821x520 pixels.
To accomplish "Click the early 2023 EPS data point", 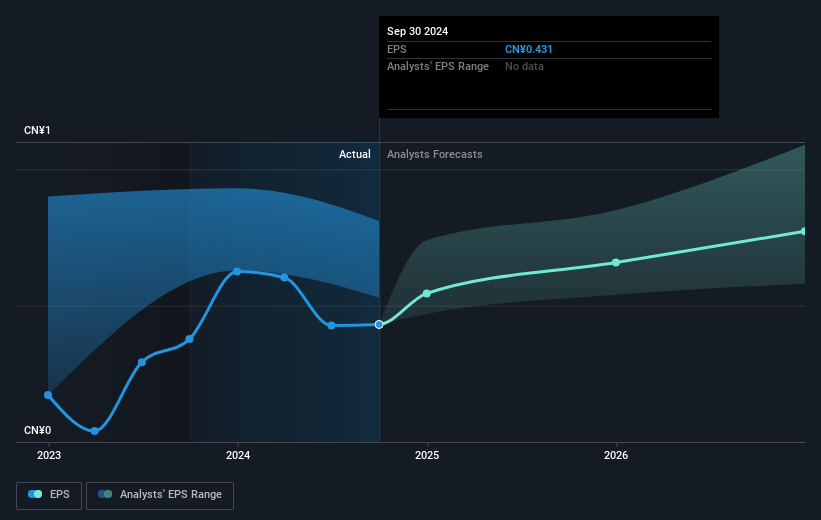I will click(48, 395).
